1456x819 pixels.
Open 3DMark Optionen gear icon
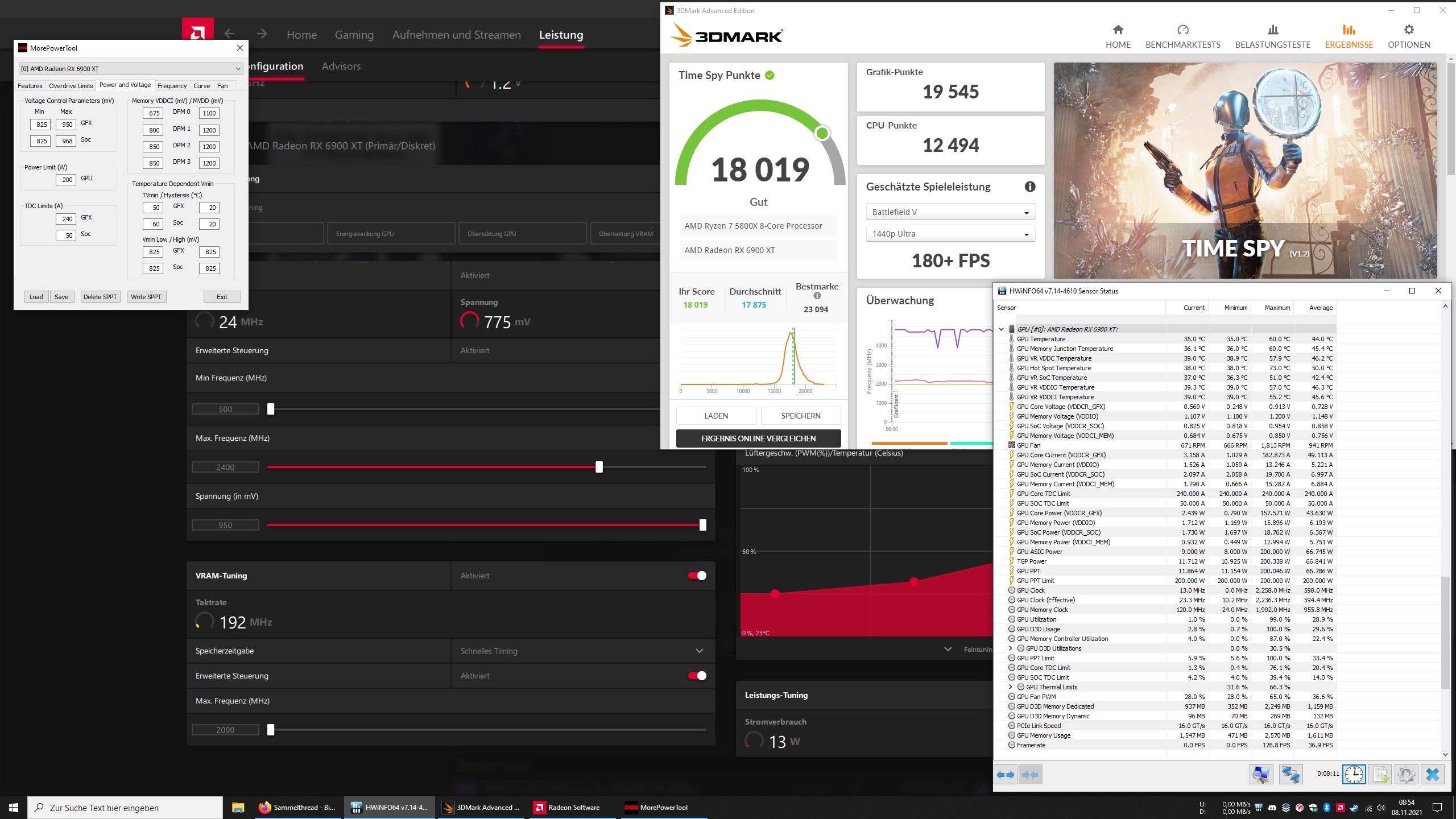[1408, 30]
